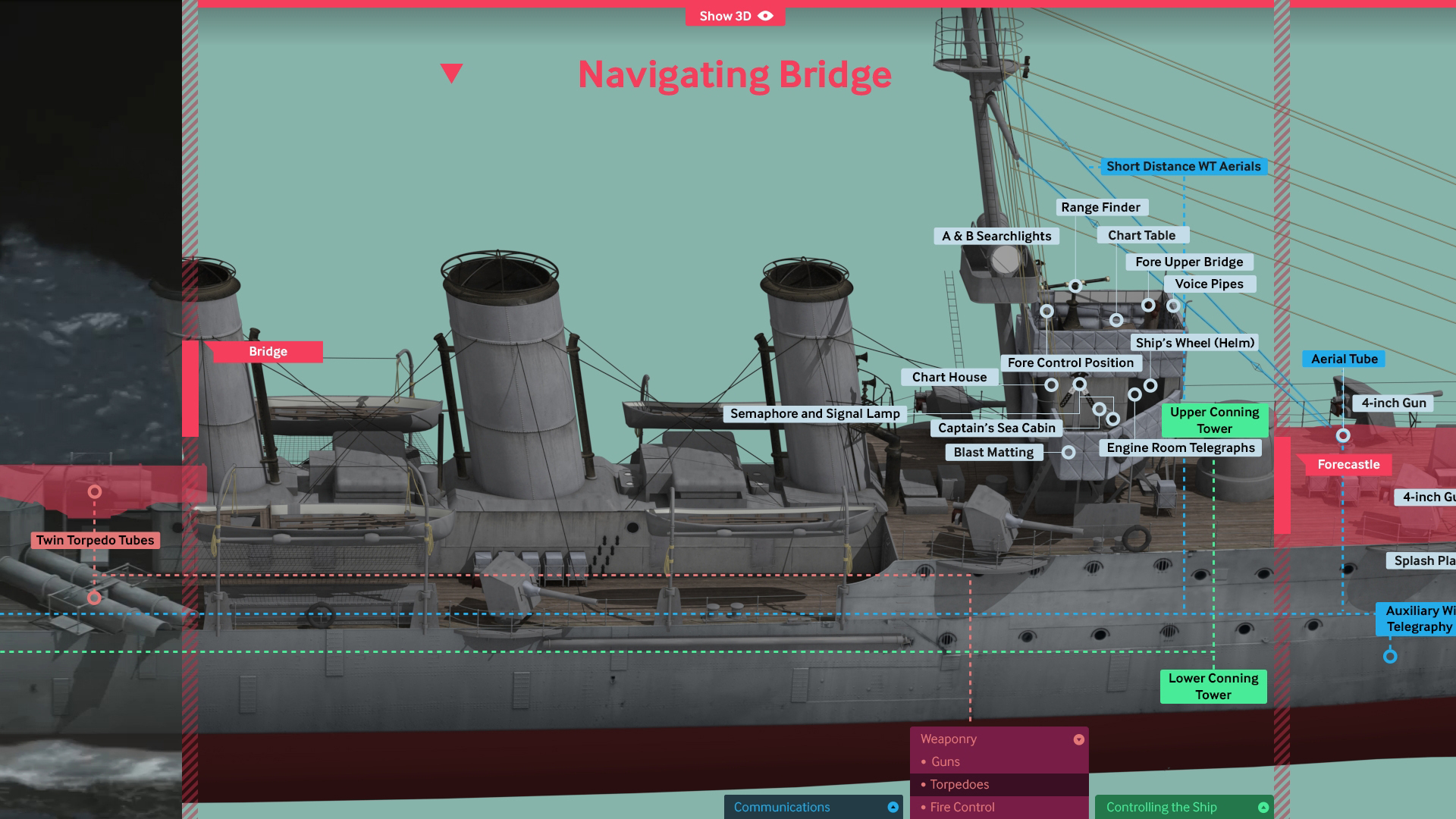Click the Auxiliary Wireless Telegraphy hotspot circle

click(x=1390, y=657)
